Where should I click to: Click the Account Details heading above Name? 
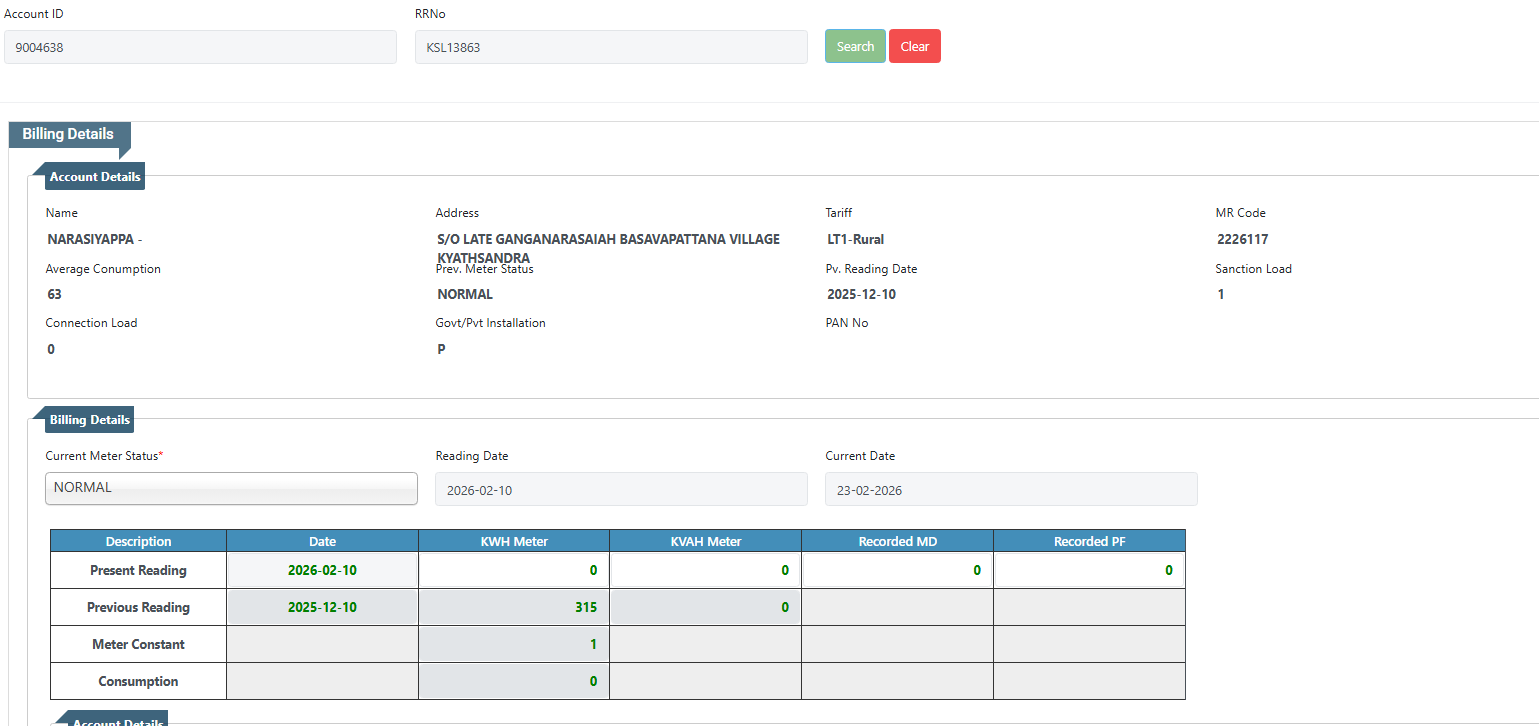coord(95,177)
